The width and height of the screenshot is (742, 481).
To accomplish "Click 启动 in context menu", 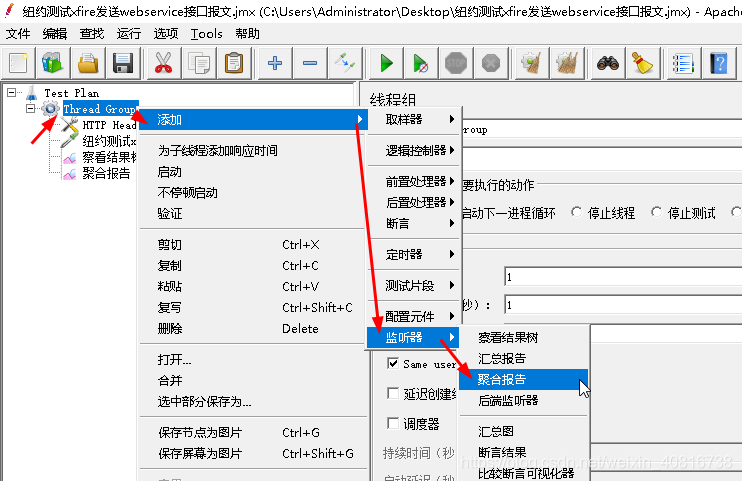I will tap(253, 172).
